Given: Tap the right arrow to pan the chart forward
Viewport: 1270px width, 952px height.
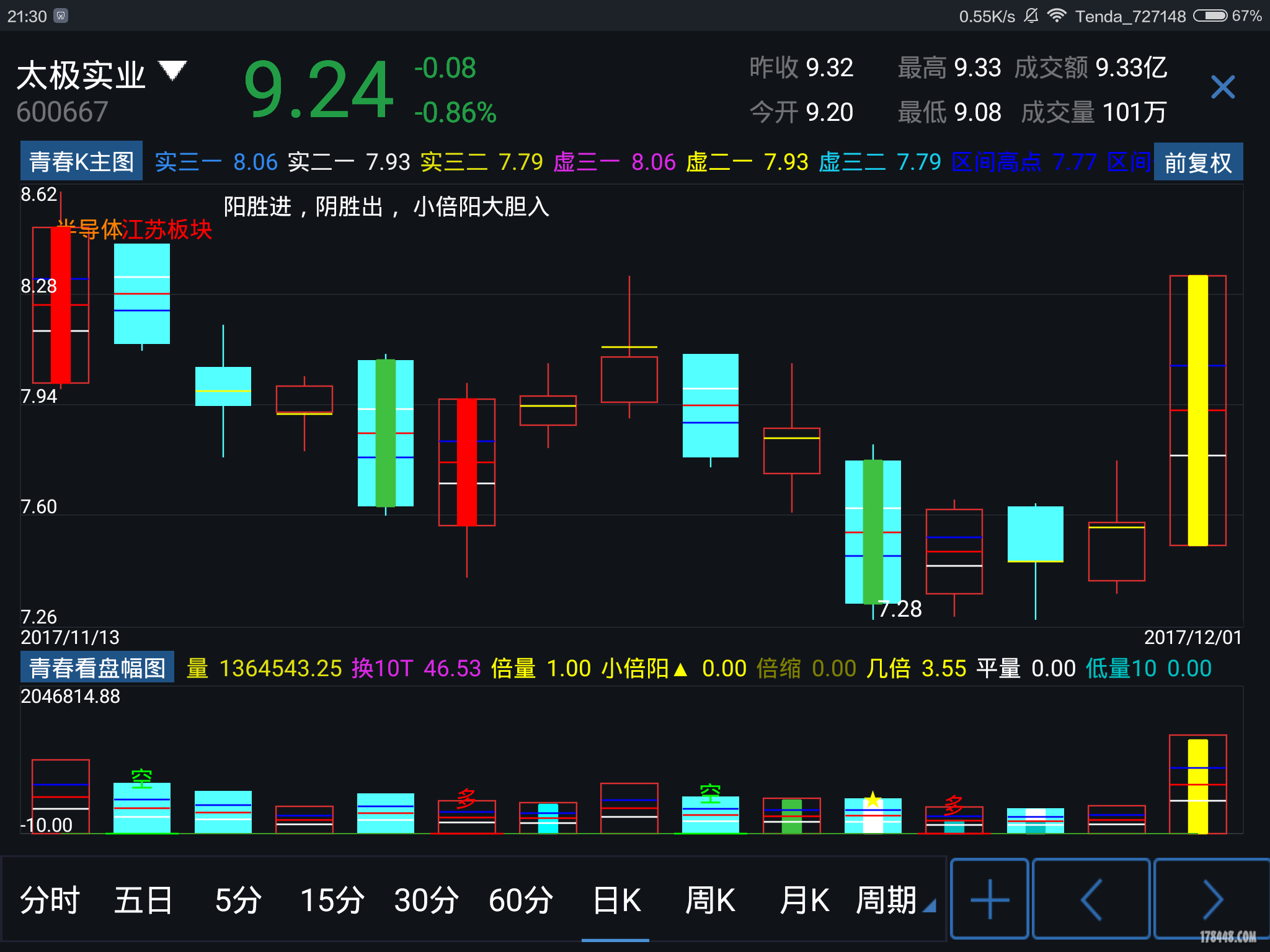Looking at the screenshot, I should [x=1212, y=899].
